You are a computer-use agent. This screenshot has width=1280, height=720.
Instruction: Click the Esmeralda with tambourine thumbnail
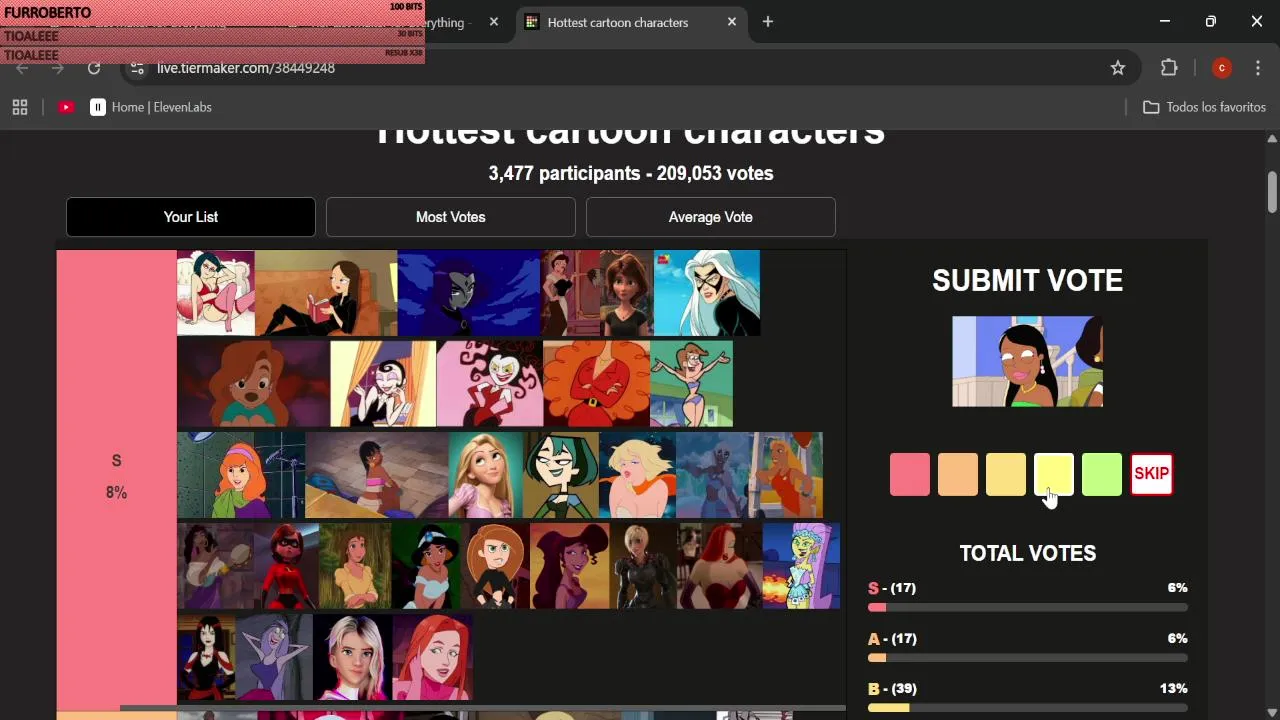(215, 566)
